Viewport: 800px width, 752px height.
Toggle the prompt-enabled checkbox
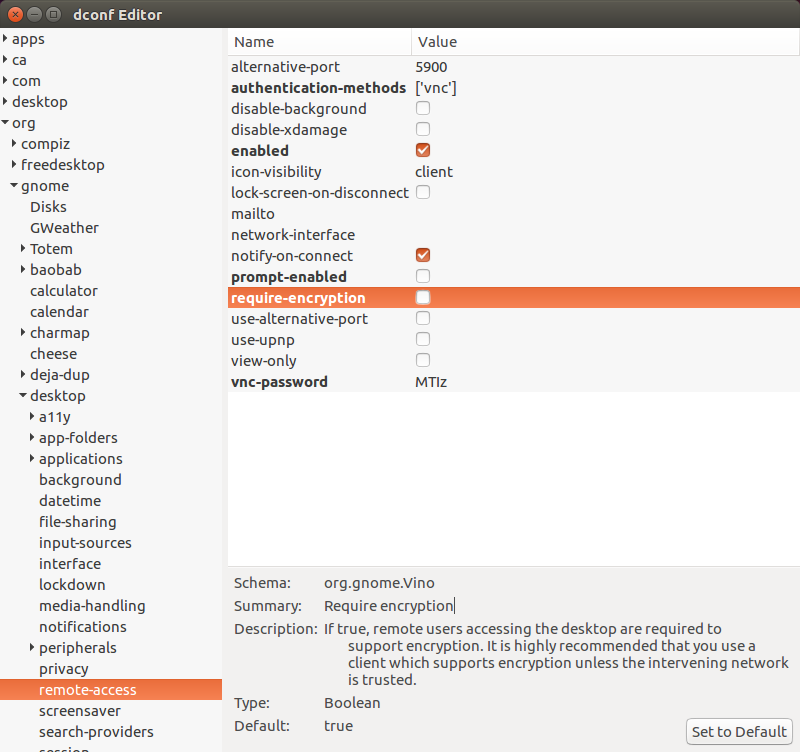(x=422, y=276)
